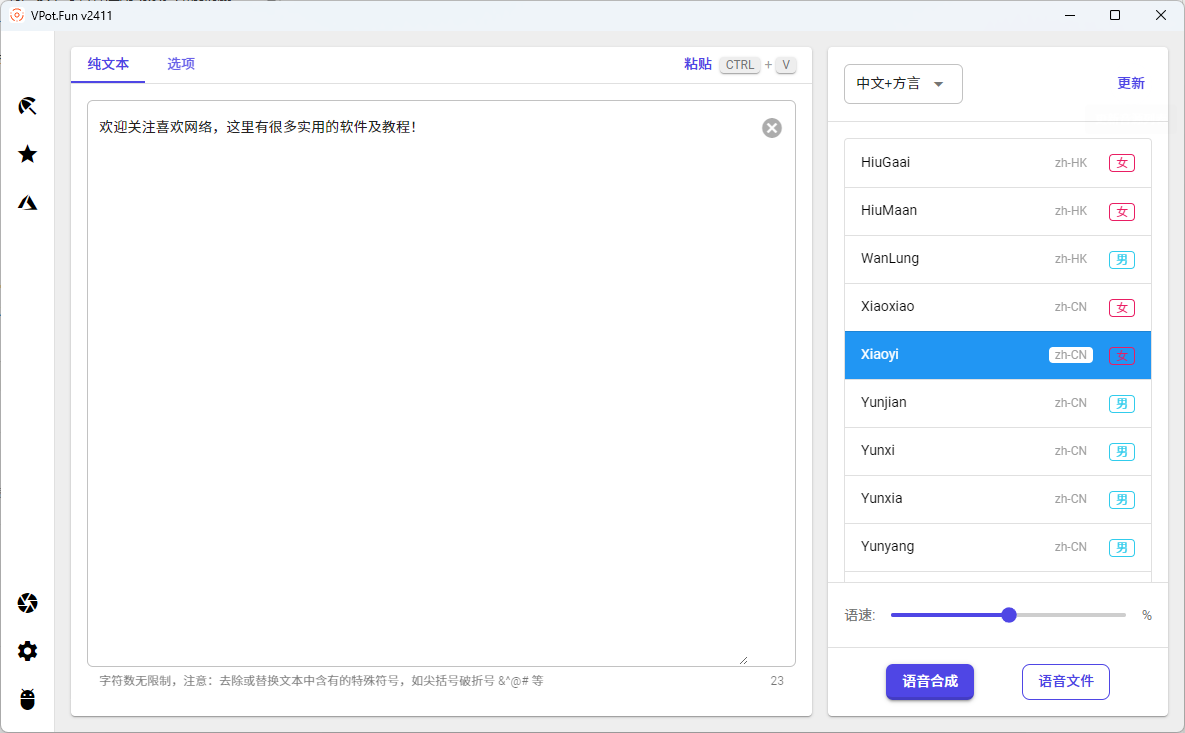Click the 女 badge on HiuMaan row
The width and height of the screenshot is (1185, 733).
(x=1122, y=212)
